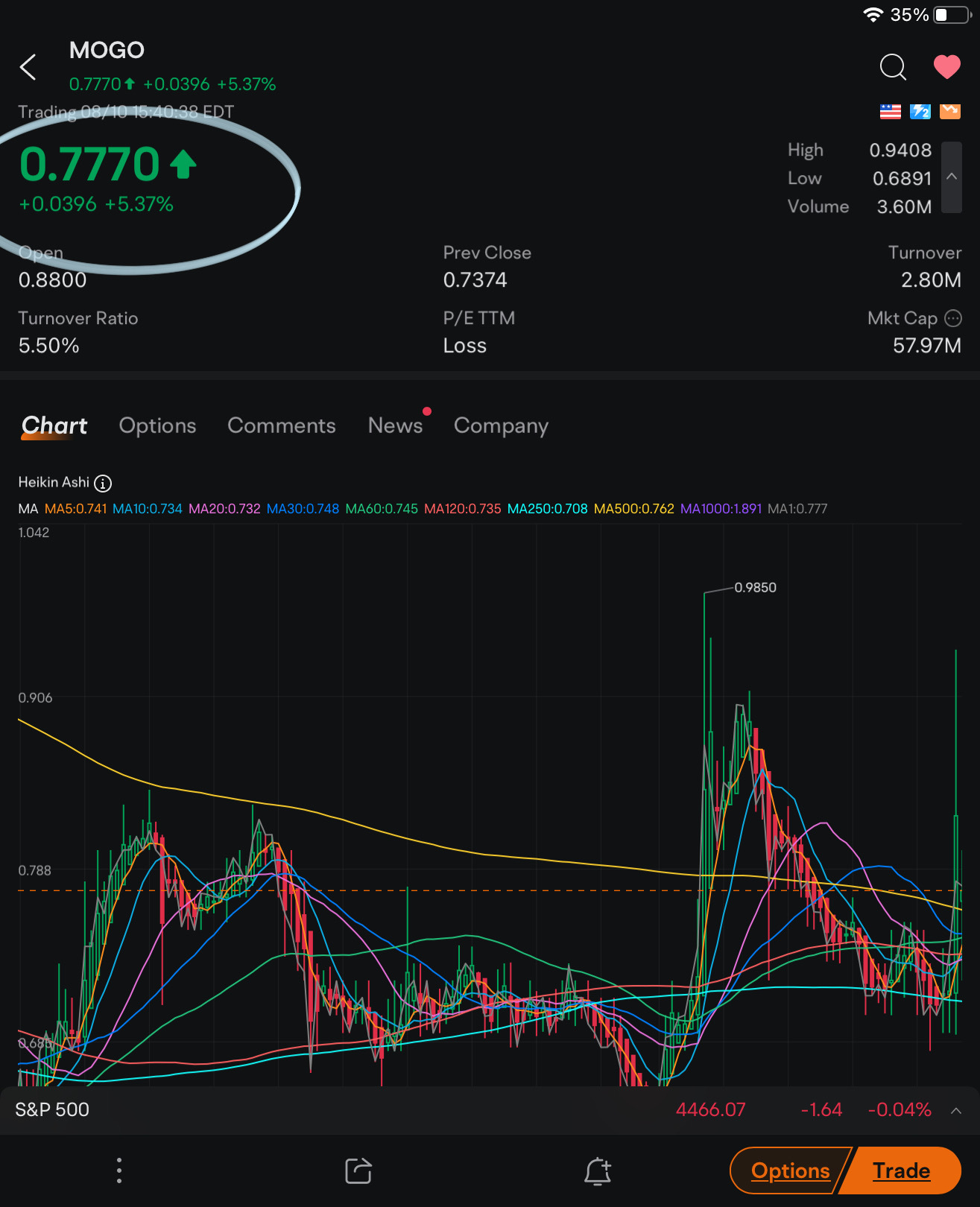Select the MA5:0.741 indicator value

[76, 509]
